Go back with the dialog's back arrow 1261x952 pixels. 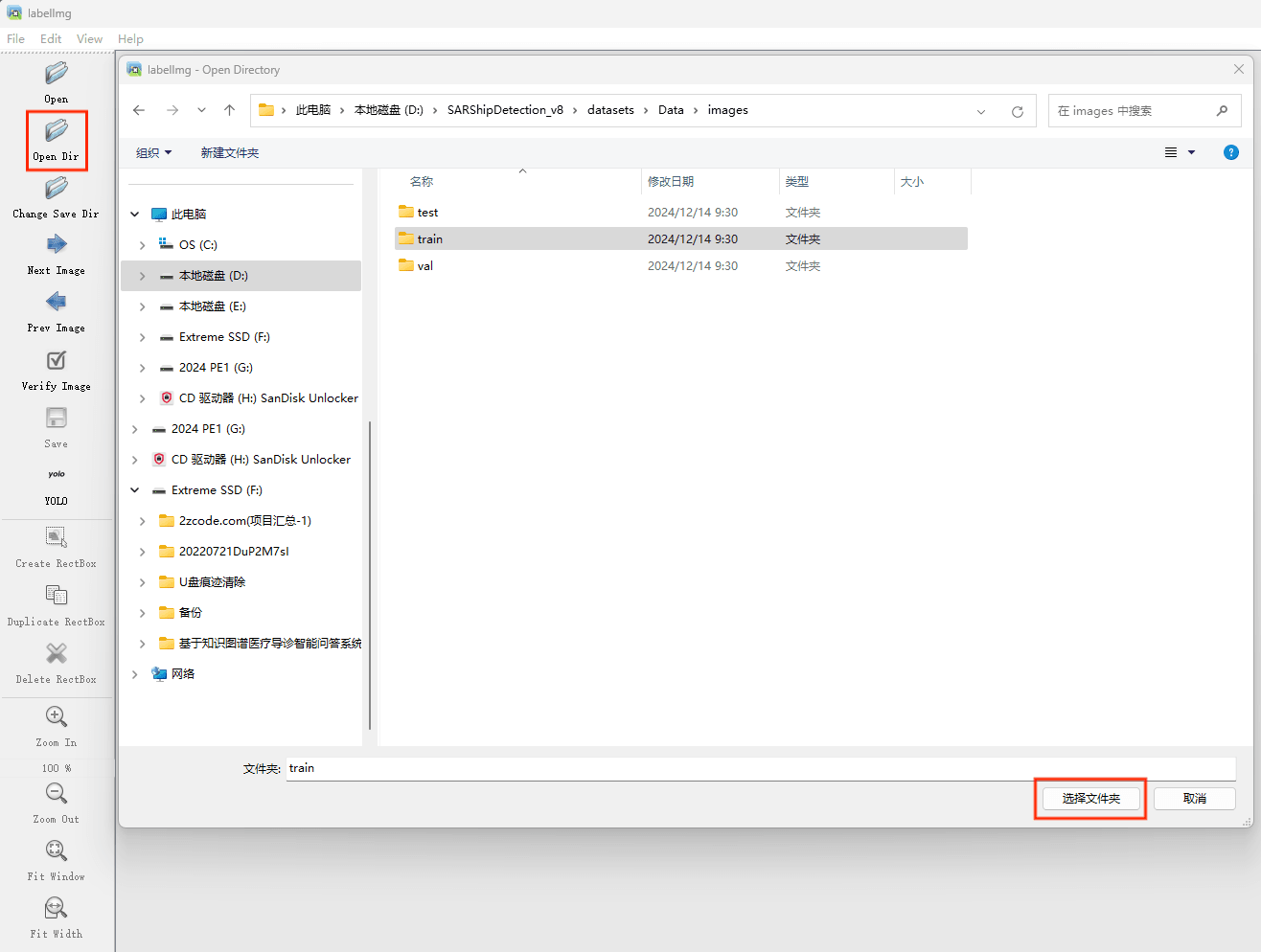139,110
